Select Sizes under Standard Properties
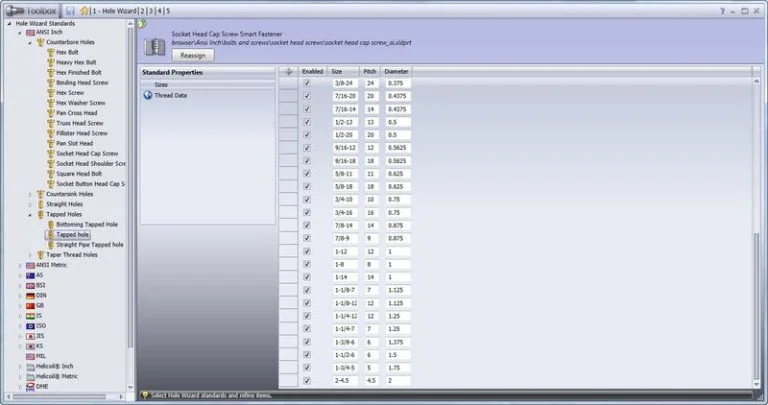Viewport: 768px width, 405px height. click(x=161, y=85)
